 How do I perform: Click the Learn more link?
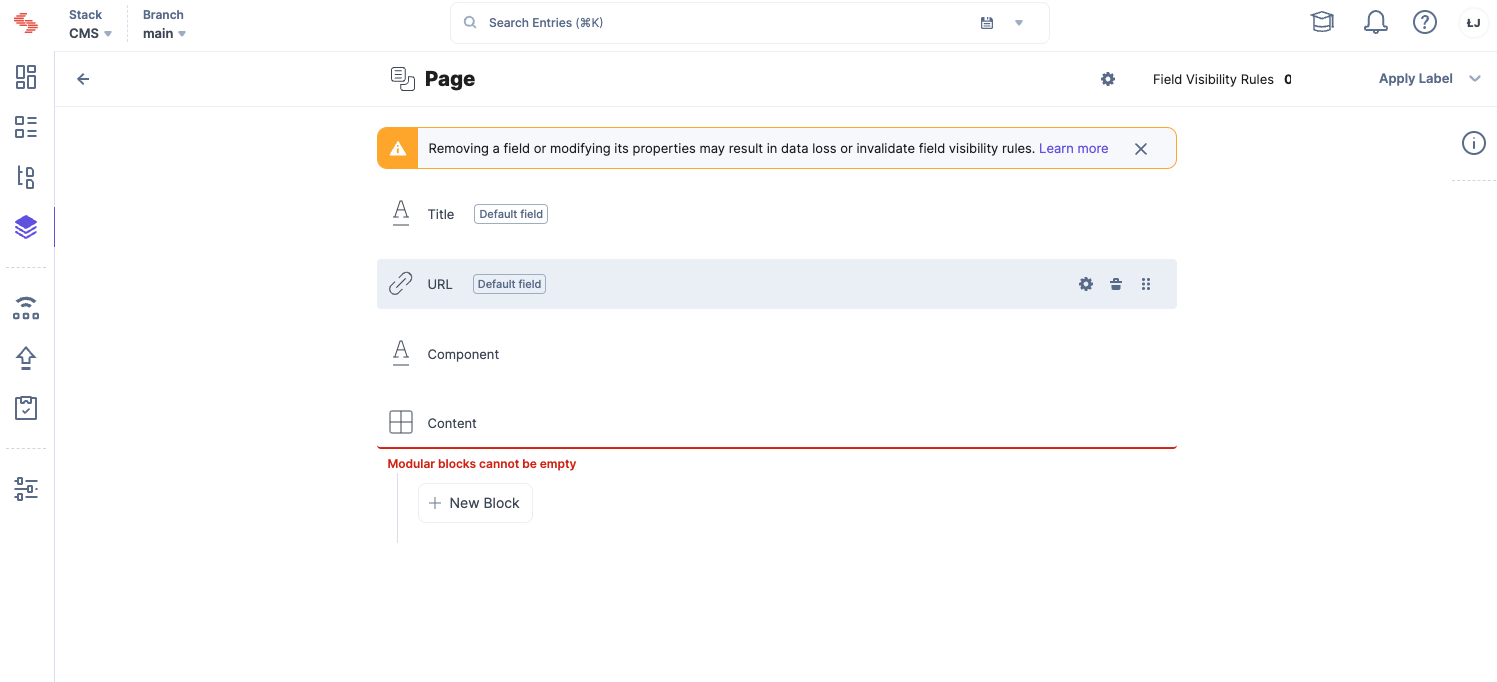pos(1073,148)
